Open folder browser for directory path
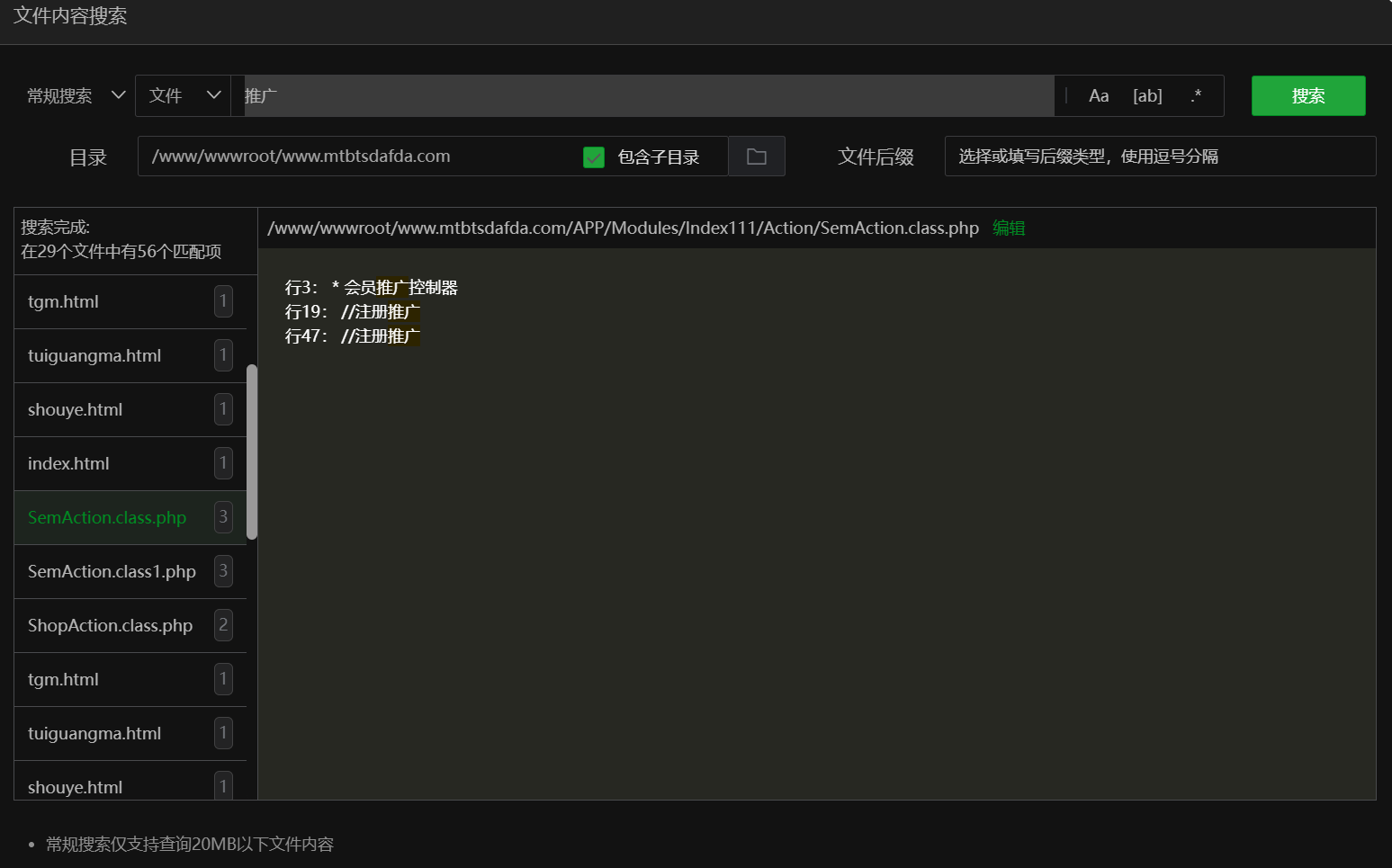 click(x=756, y=157)
